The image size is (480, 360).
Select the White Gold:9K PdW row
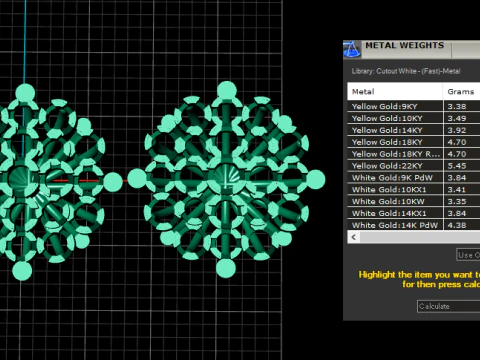point(414,178)
